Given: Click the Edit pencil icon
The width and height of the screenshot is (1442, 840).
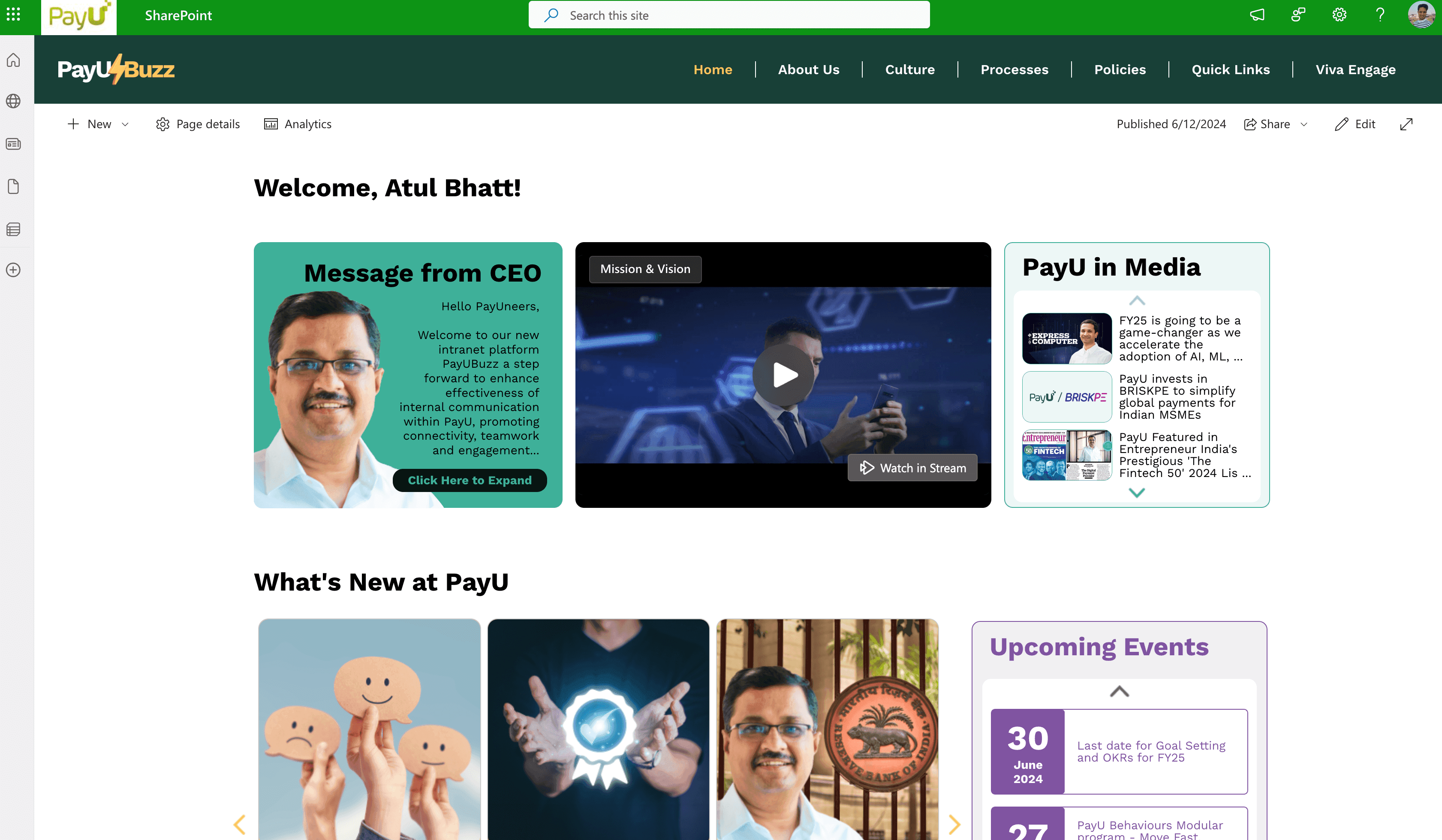Looking at the screenshot, I should click(x=1341, y=124).
